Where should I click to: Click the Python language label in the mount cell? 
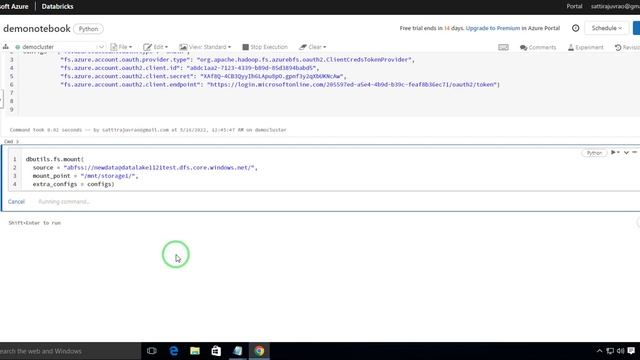(x=594, y=153)
